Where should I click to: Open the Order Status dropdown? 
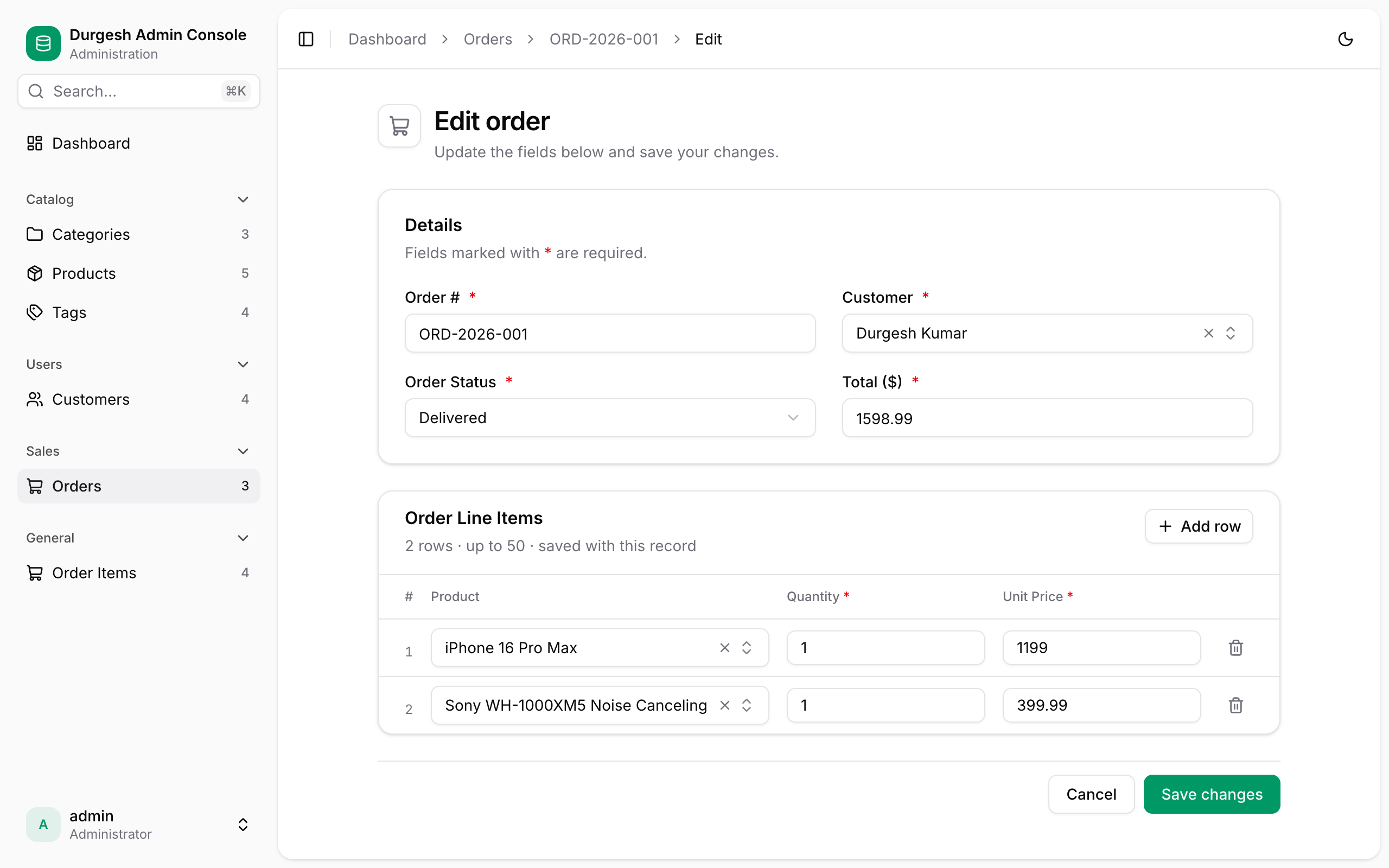(610, 418)
